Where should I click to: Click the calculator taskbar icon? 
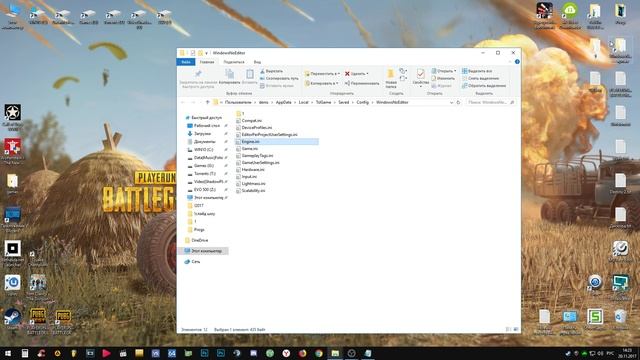[25, 353]
